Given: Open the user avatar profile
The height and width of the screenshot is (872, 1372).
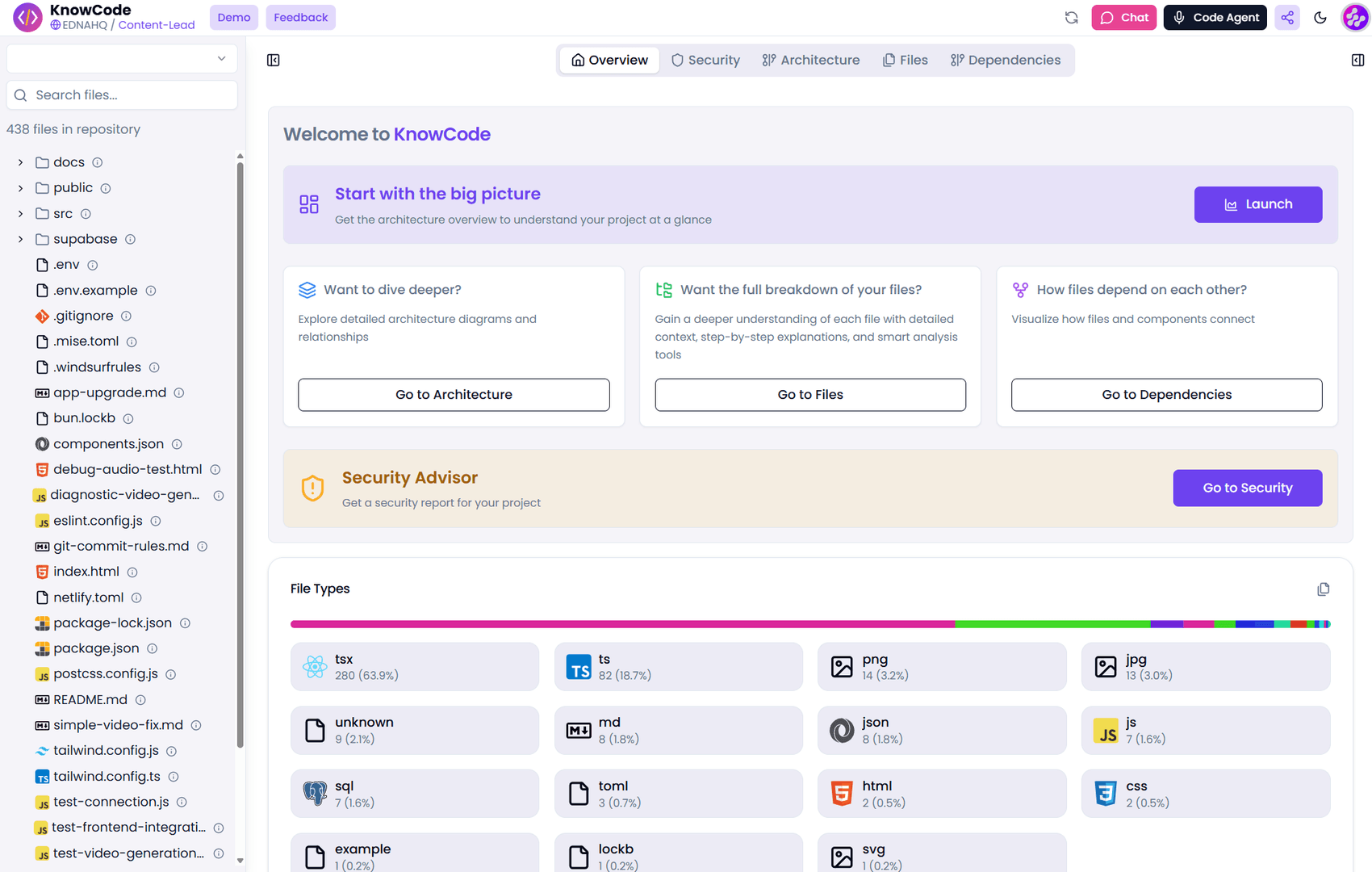Looking at the screenshot, I should click(1355, 18).
